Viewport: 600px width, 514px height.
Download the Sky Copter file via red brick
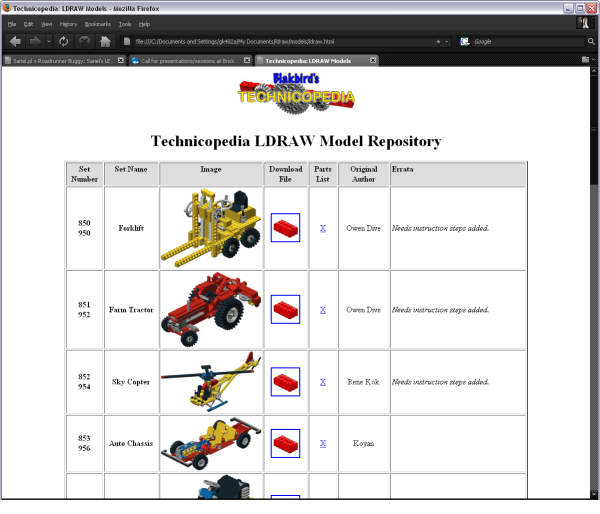click(x=285, y=382)
